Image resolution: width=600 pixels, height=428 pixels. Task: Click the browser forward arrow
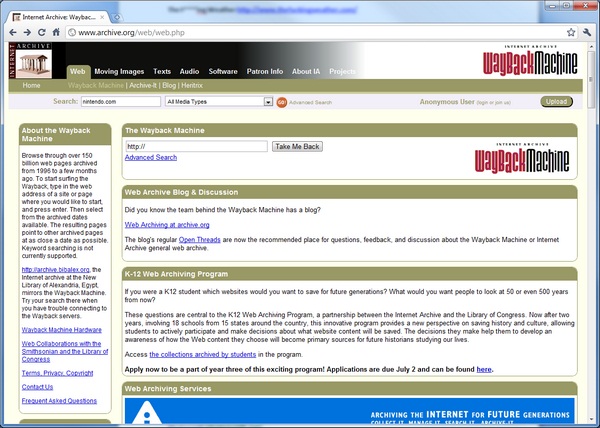[27, 33]
